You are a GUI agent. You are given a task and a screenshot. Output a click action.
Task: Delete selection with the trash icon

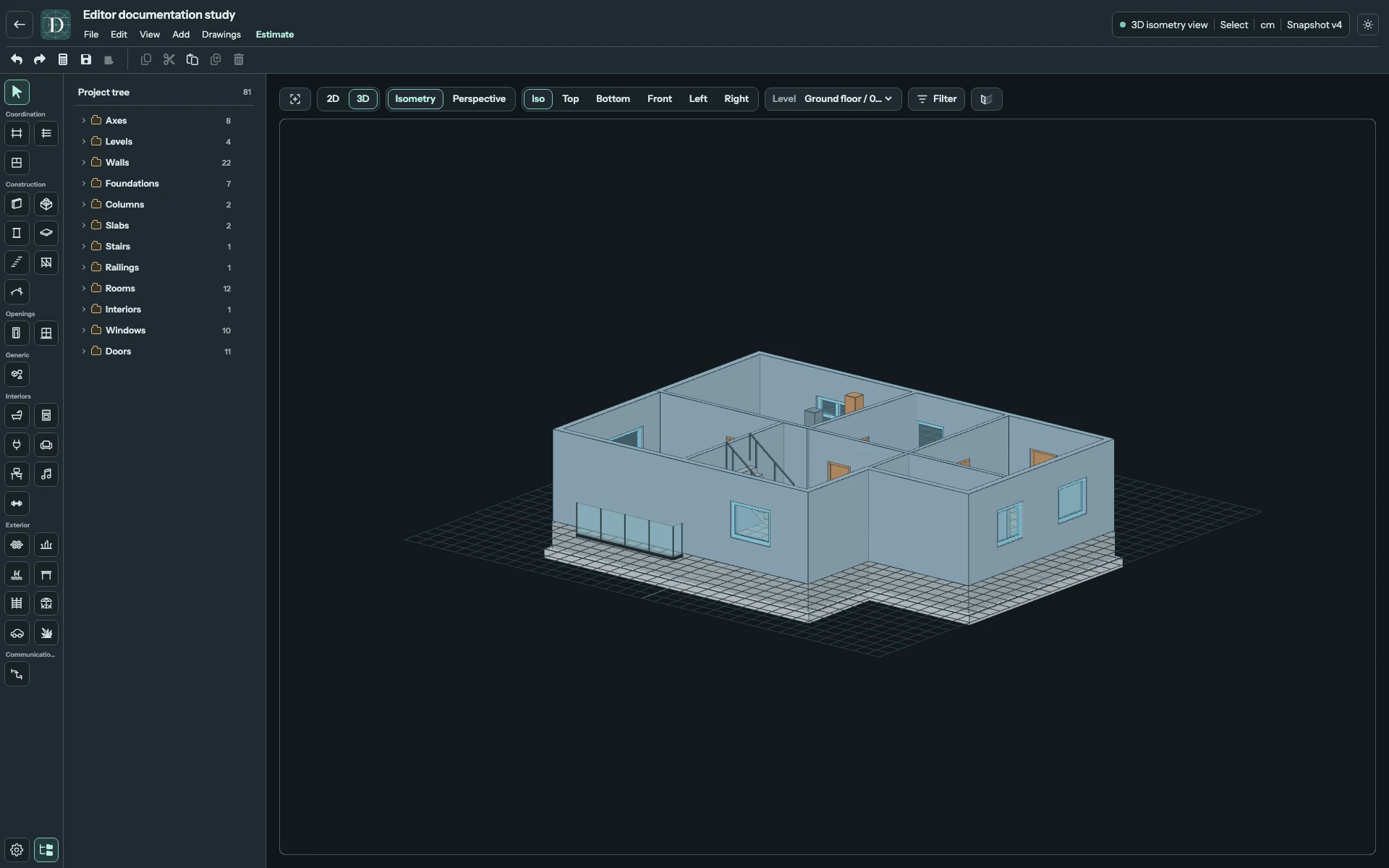(x=239, y=60)
